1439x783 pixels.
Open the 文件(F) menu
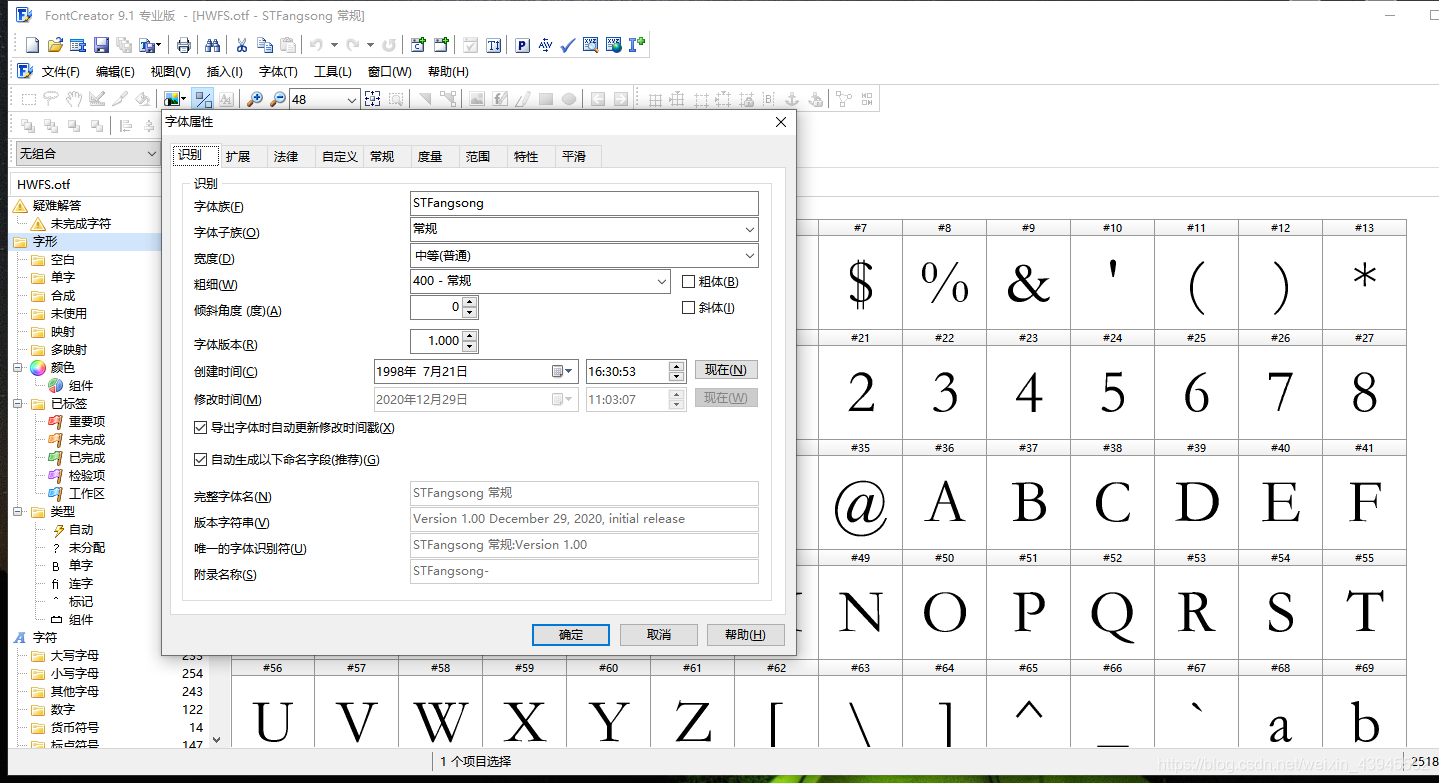point(60,72)
